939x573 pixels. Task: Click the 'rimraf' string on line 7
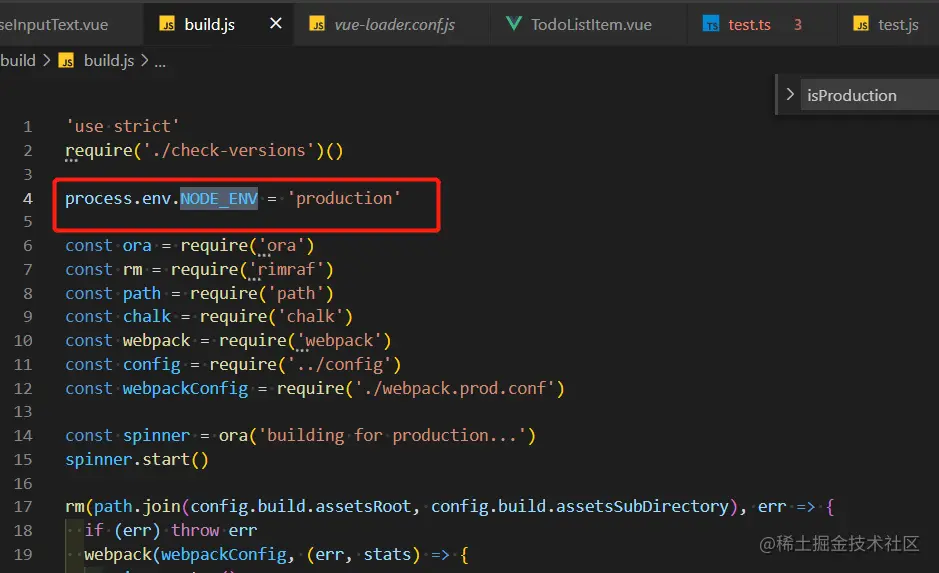[286, 269]
